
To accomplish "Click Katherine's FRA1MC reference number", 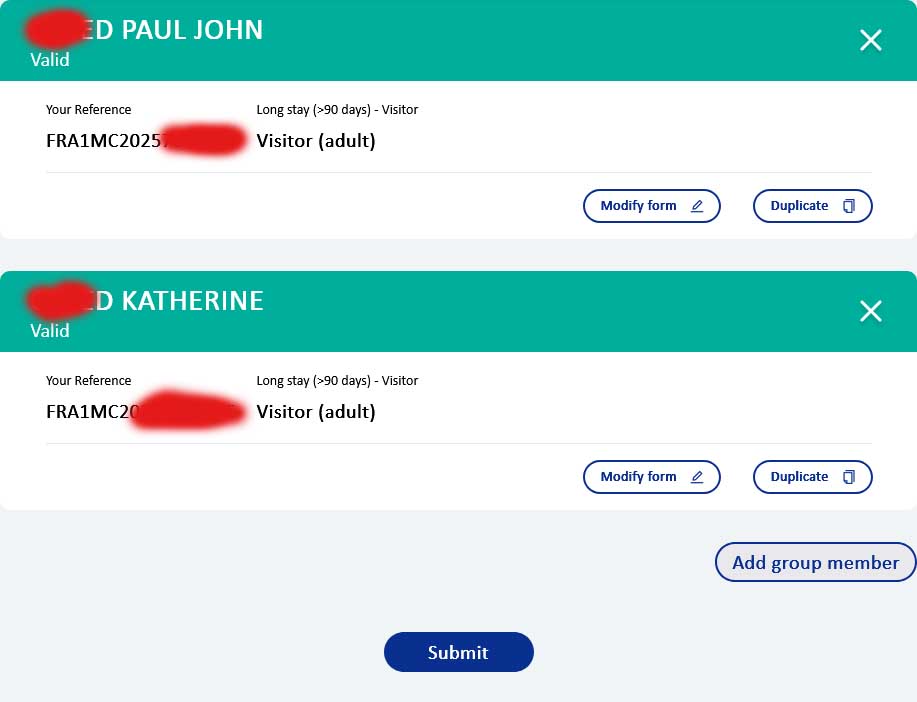I will point(88,412).
